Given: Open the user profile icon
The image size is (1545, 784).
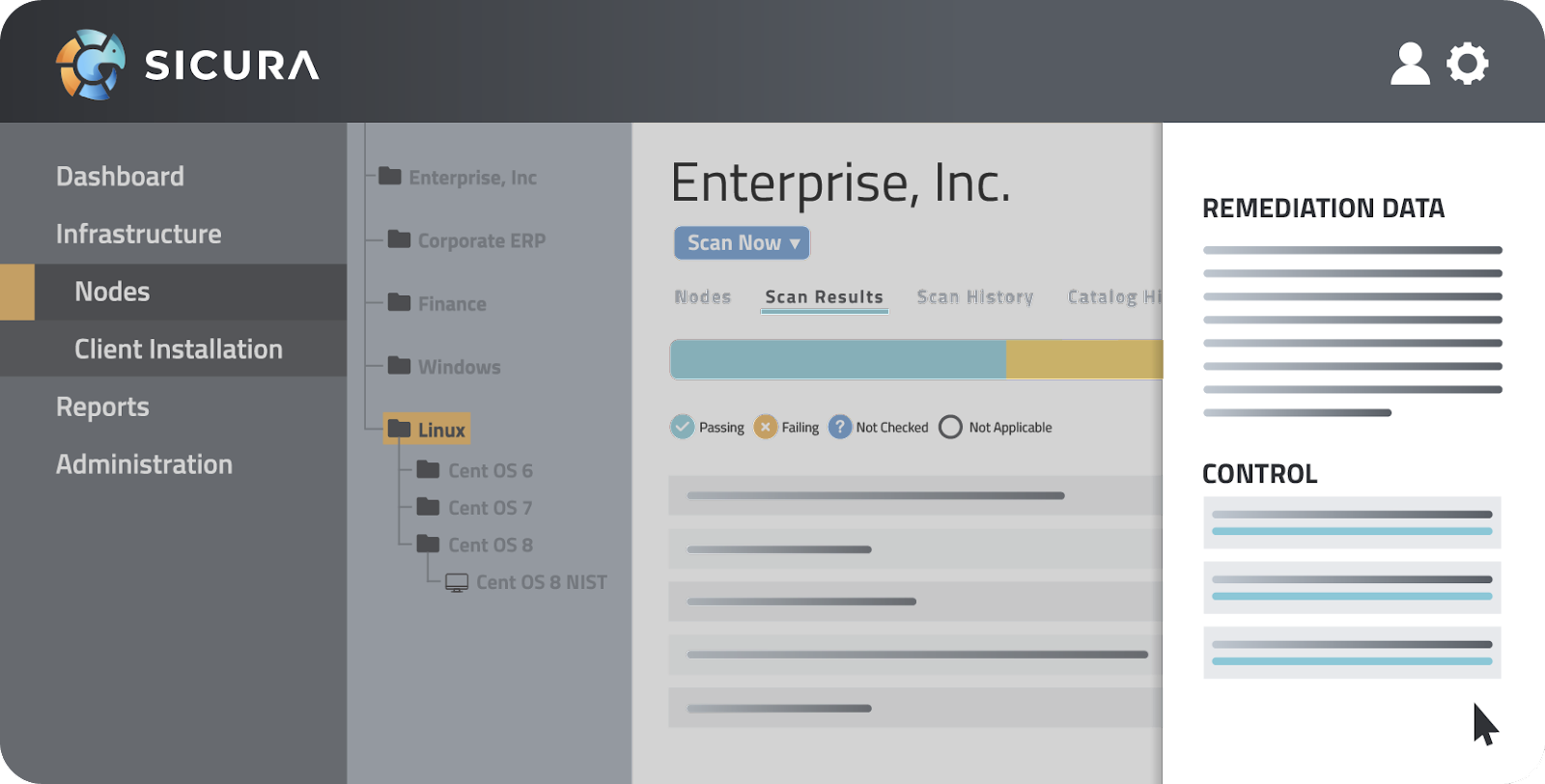Looking at the screenshot, I should click(1409, 64).
